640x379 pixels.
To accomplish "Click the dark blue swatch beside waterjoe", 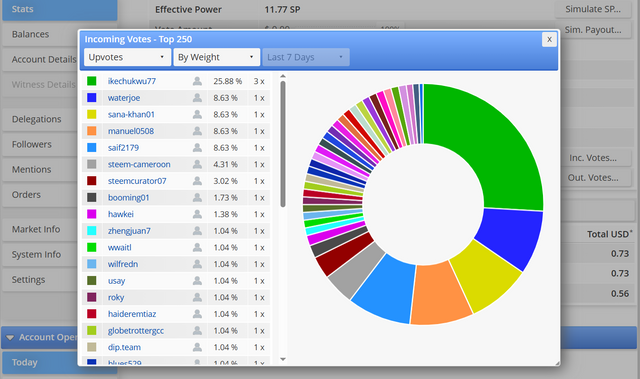I will (x=92, y=98).
